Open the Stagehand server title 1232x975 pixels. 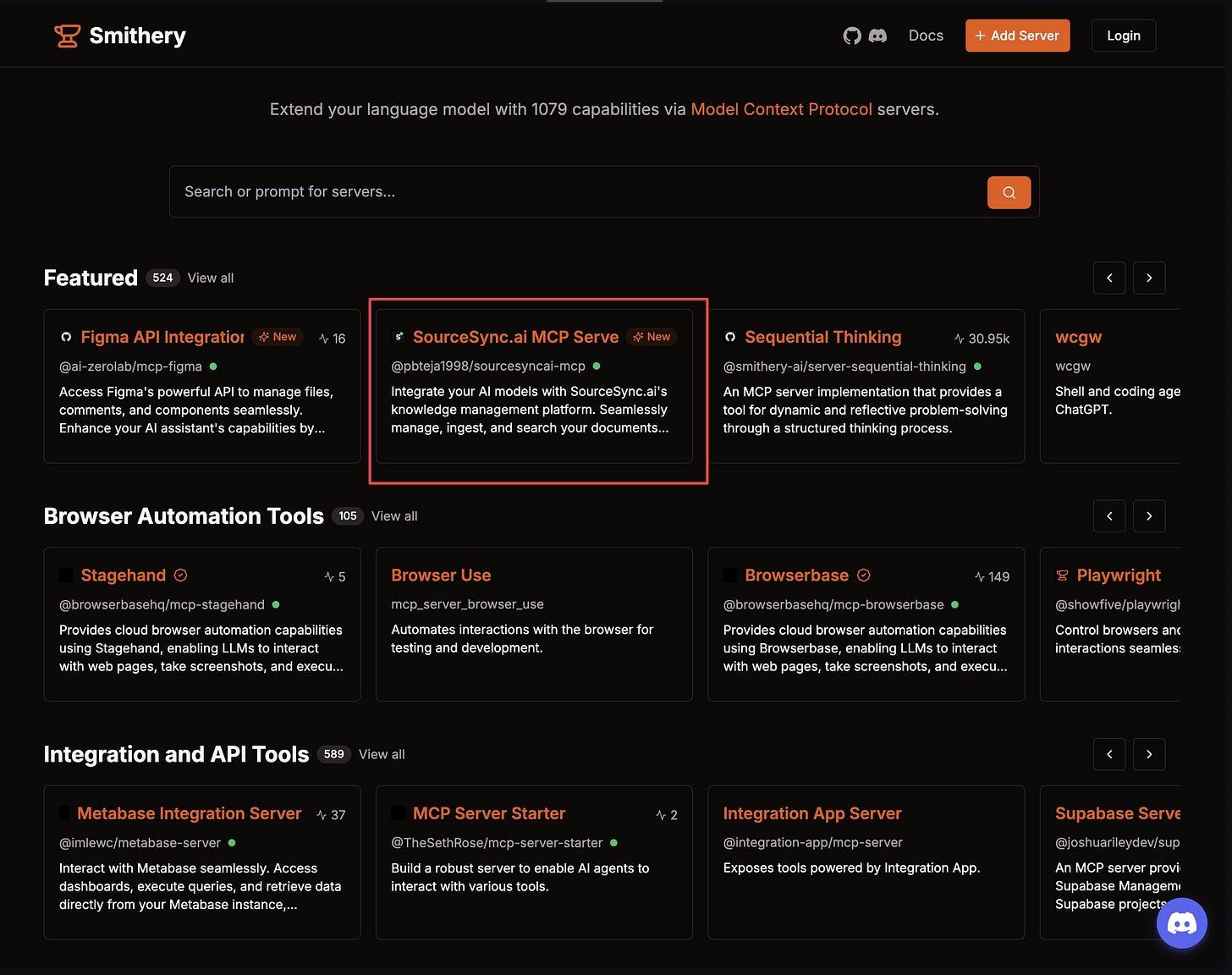click(x=124, y=575)
